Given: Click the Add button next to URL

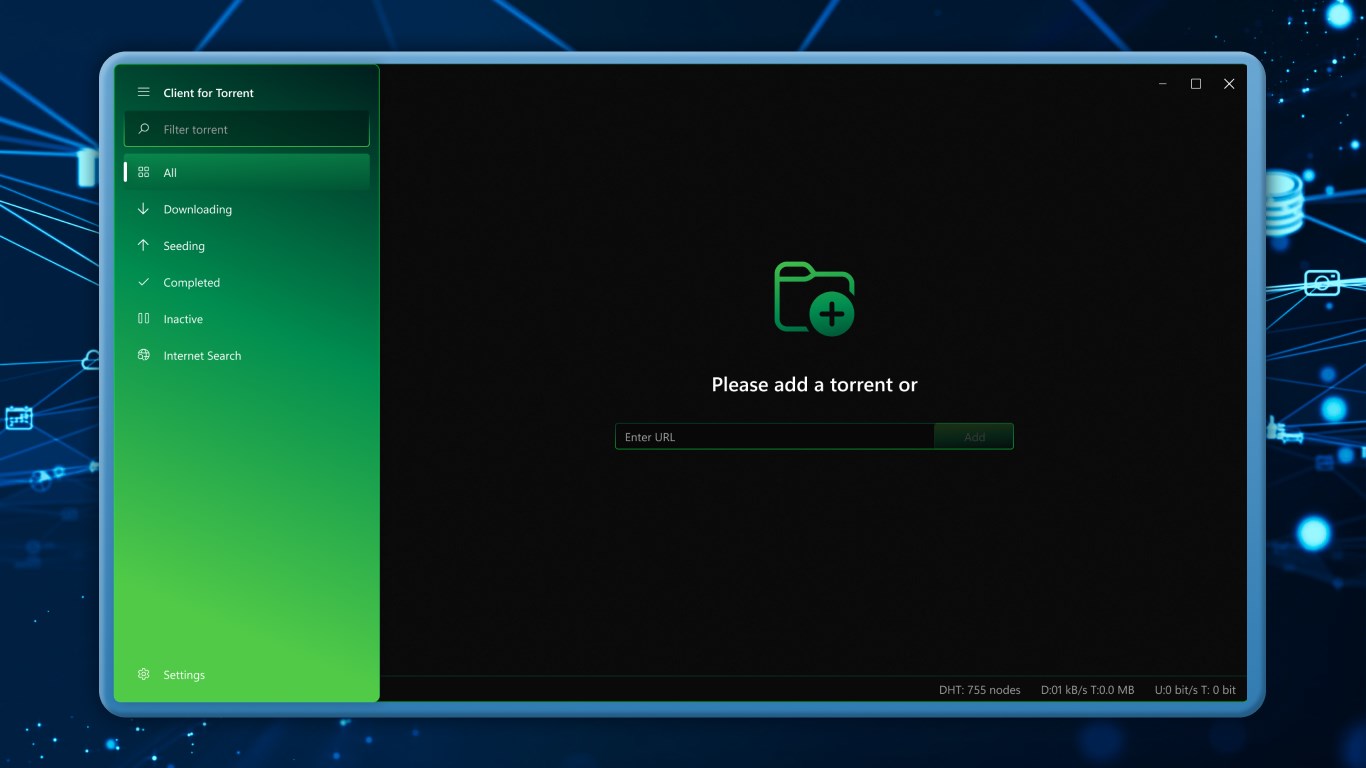Looking at the screenshot, I should [x=974, y=436].
